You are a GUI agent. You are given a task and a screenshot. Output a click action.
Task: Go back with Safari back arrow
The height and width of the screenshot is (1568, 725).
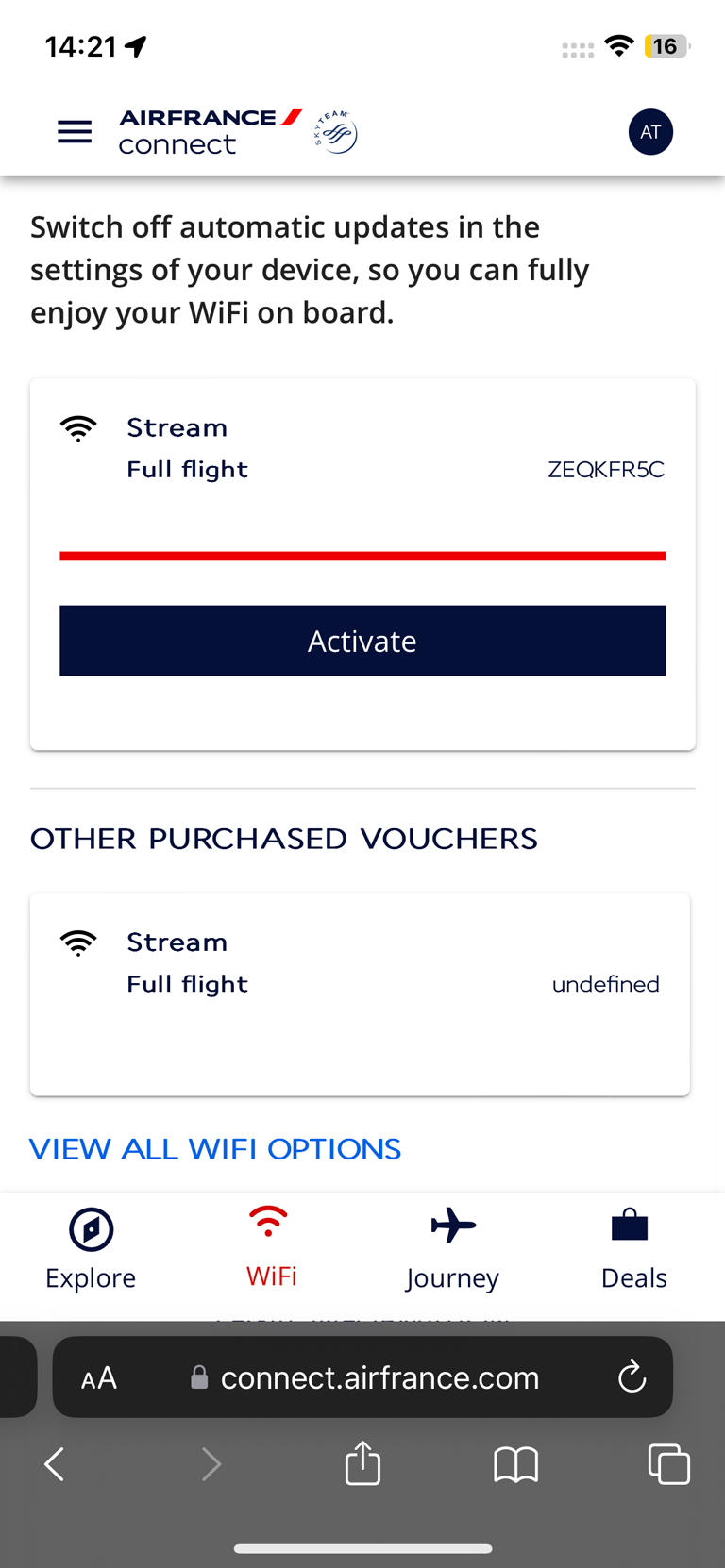coord(55,1464)
